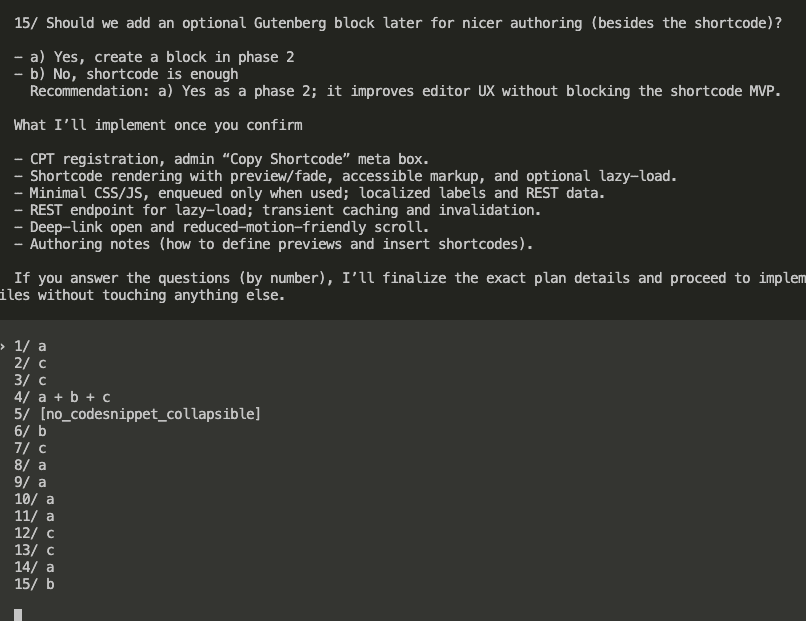Screen dimensions: 806x621
Task: Click the block cursor at the bottom
Action: point(18,614)
